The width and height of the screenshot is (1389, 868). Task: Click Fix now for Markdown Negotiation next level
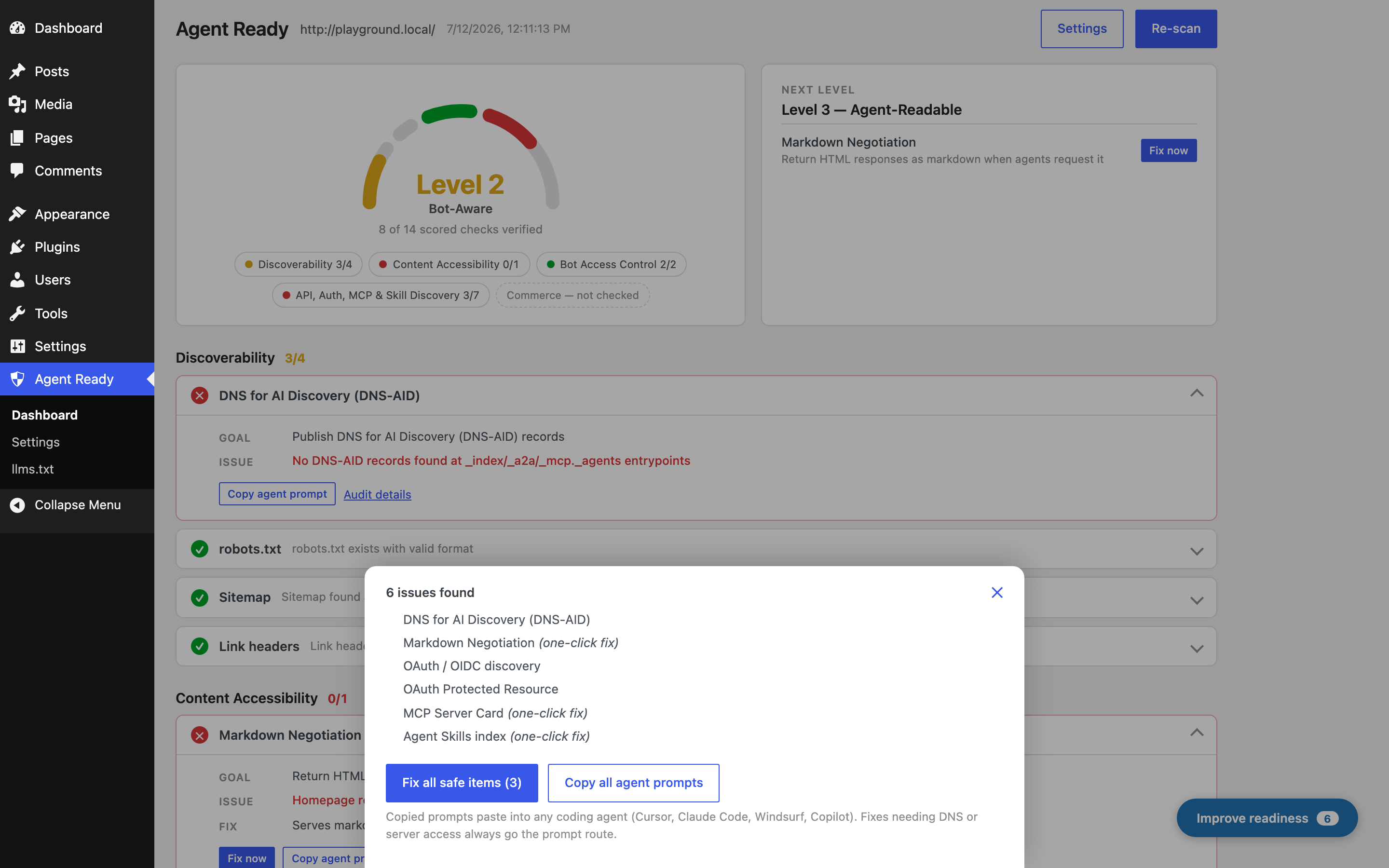point(1169,150)
